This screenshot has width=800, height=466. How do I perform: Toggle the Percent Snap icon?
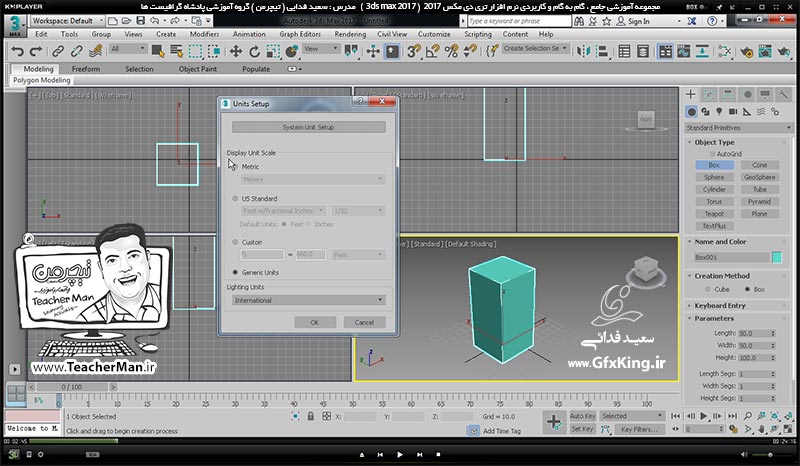click(452, 51)
